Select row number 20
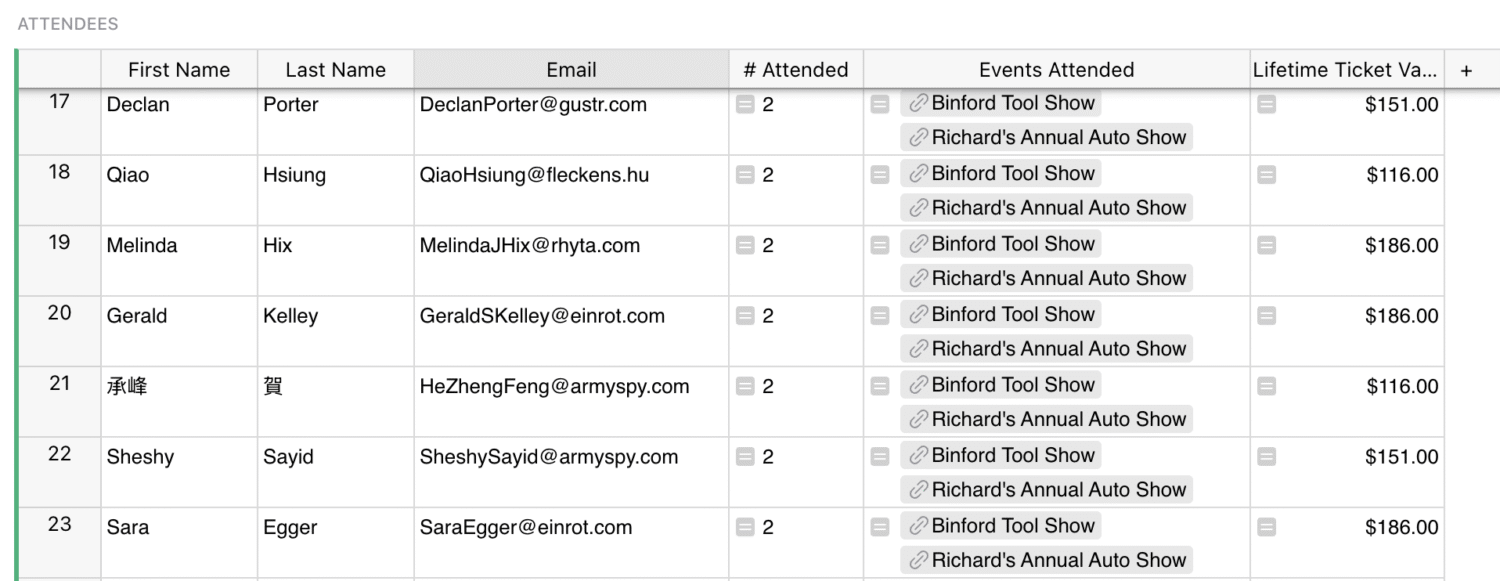Viewport: 1500px width, 581px height. click(59, 313)
